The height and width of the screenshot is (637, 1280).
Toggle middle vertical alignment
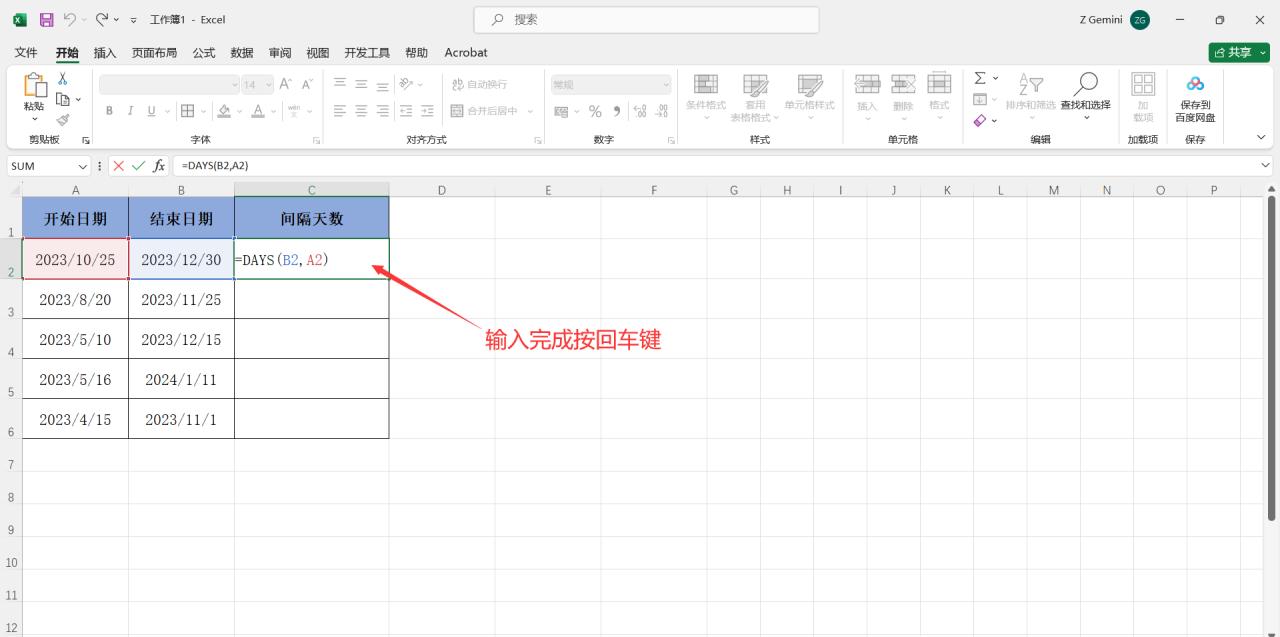361,84
